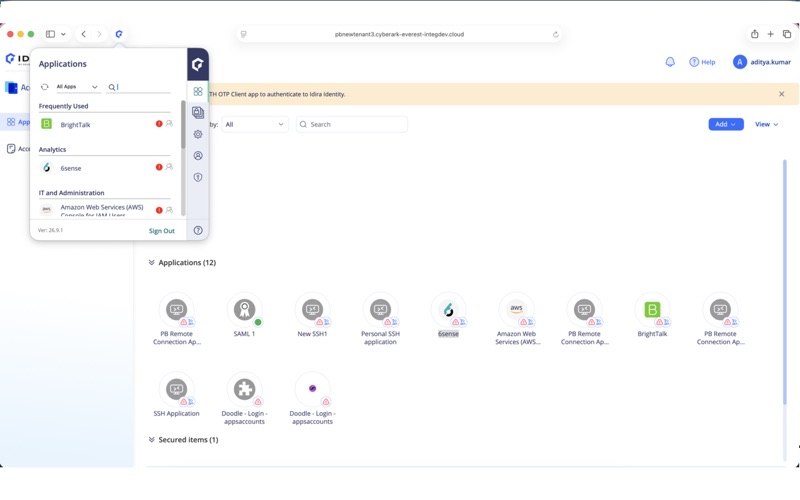Click the shared-users icon beside BrightTalk

[x=169, y=123]
